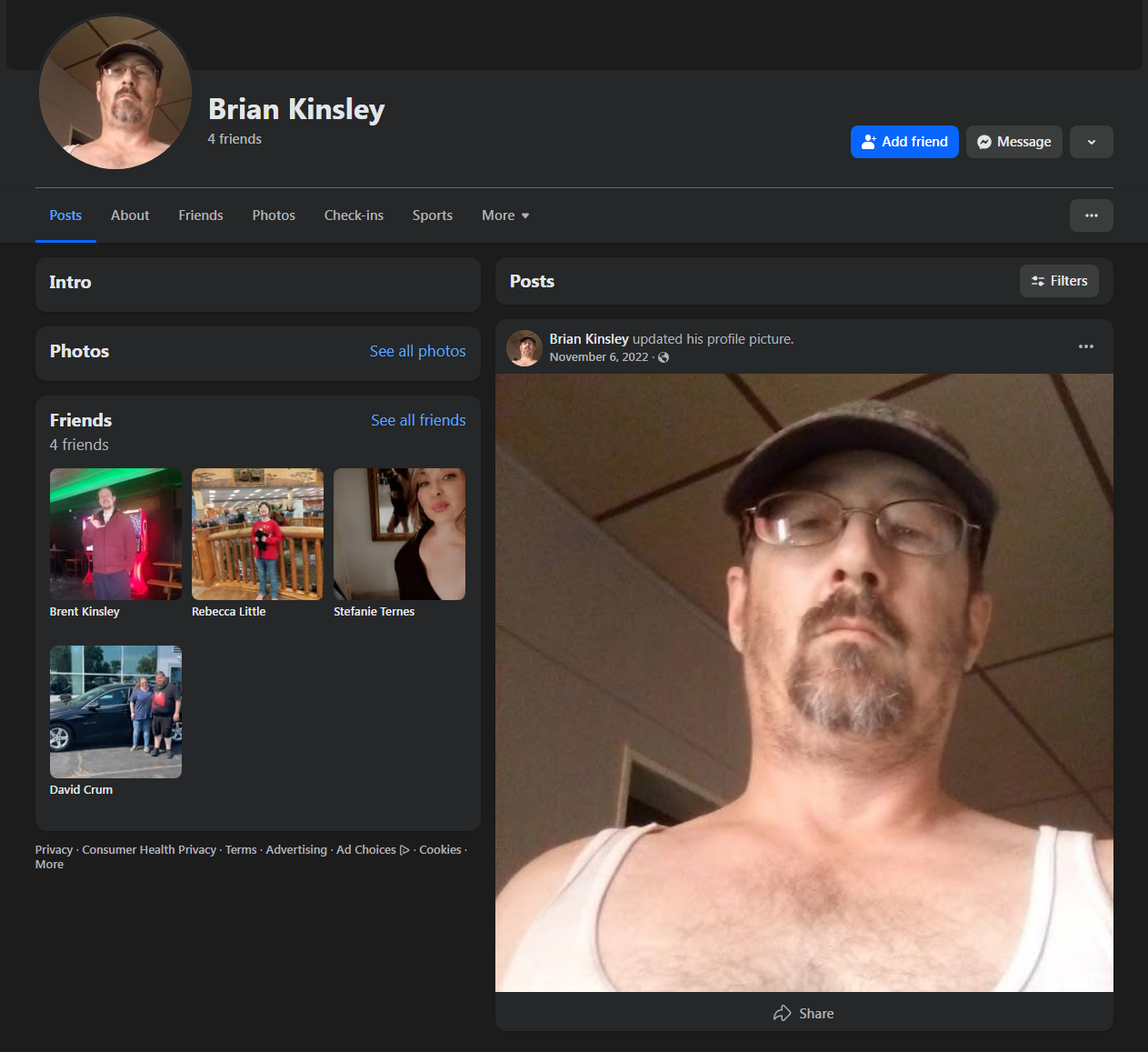
Task: Open the profile three-dots options menu
Action: 1091,215
